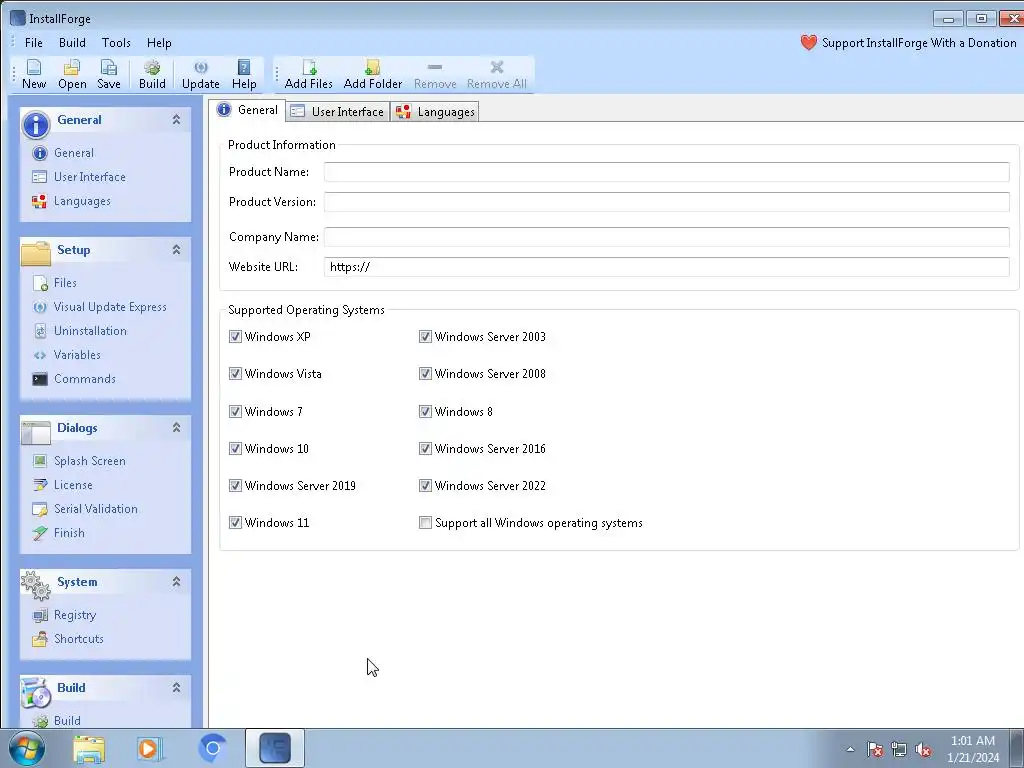Click into the Website URL field
This screenshot has height=768, width=1024.
667,266
